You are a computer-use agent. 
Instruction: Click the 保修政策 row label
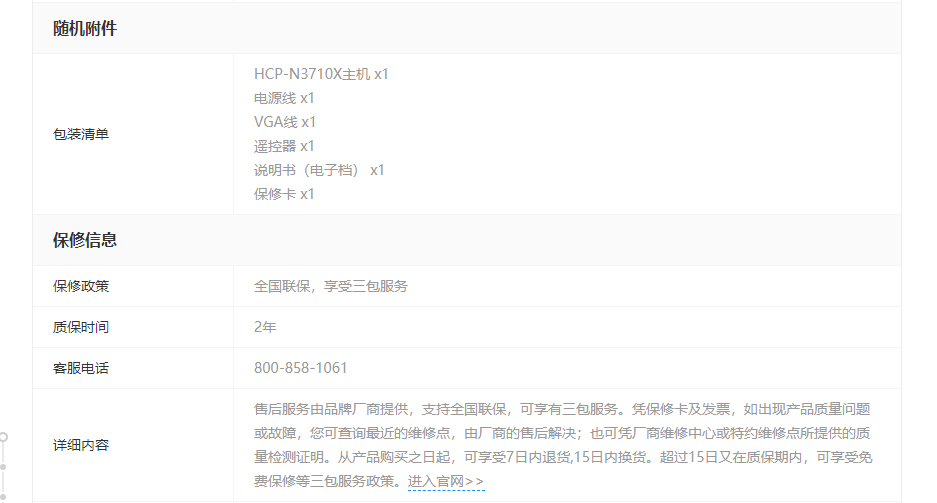[81, 286]
